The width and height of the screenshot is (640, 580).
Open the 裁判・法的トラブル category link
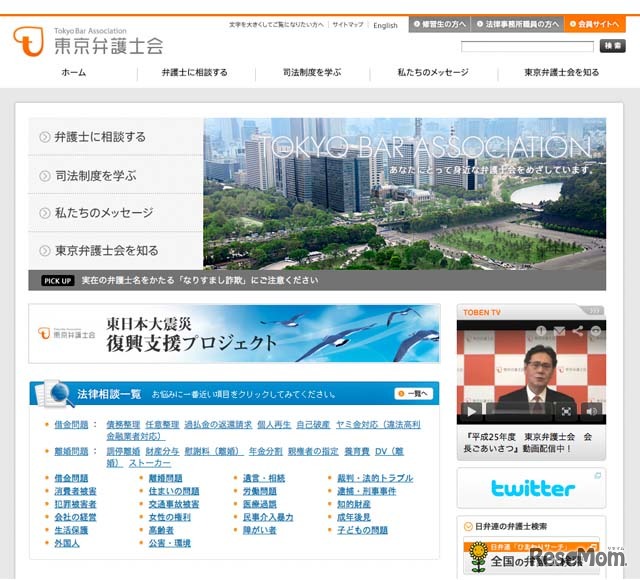coord(375,478)
